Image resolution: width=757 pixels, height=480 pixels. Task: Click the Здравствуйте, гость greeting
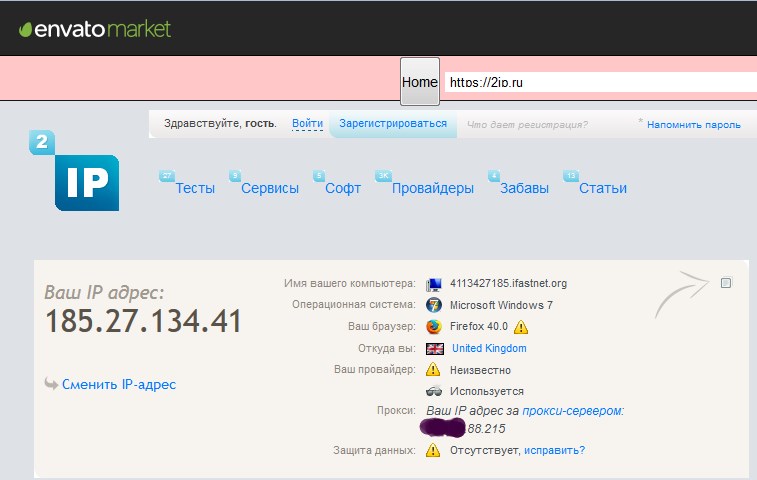pos(220,124)
